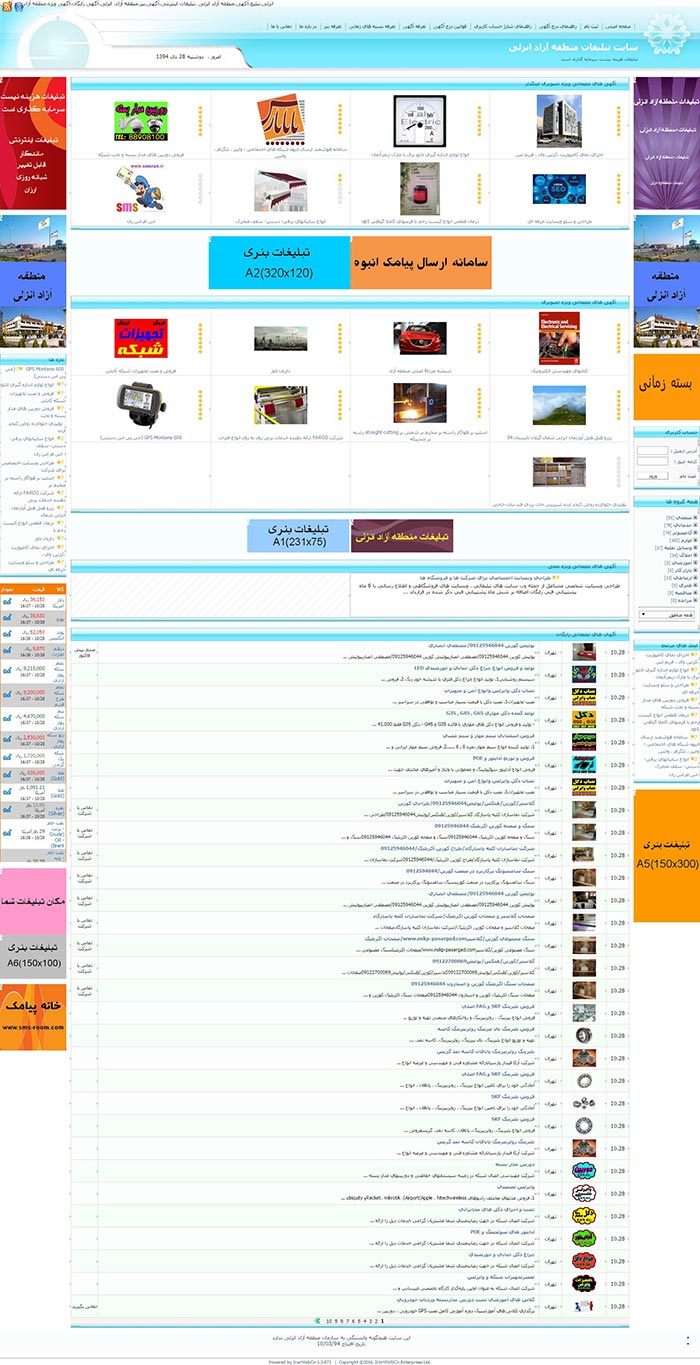Open the flame cutting machine ad thumbnail
Image resolution: width=700 pixels, height=1365 pixels.
419,405
